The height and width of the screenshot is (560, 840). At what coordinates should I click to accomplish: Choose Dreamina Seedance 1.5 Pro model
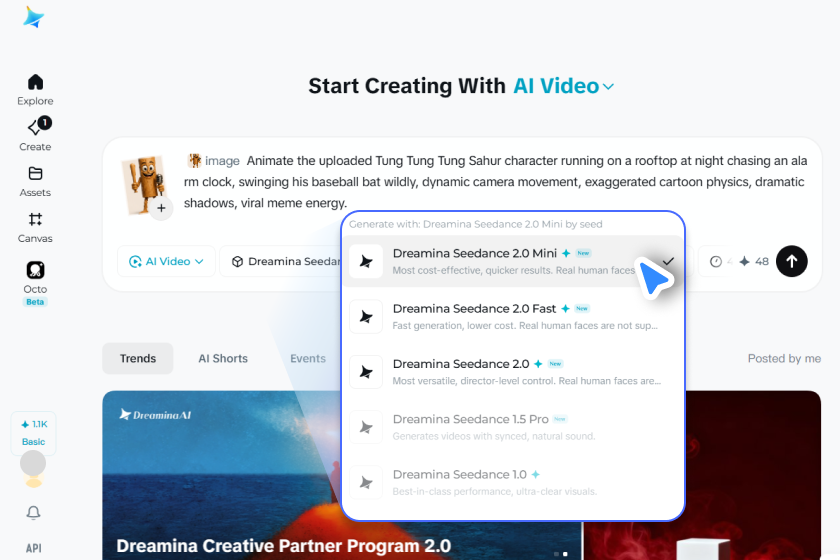tap(513, 427)
